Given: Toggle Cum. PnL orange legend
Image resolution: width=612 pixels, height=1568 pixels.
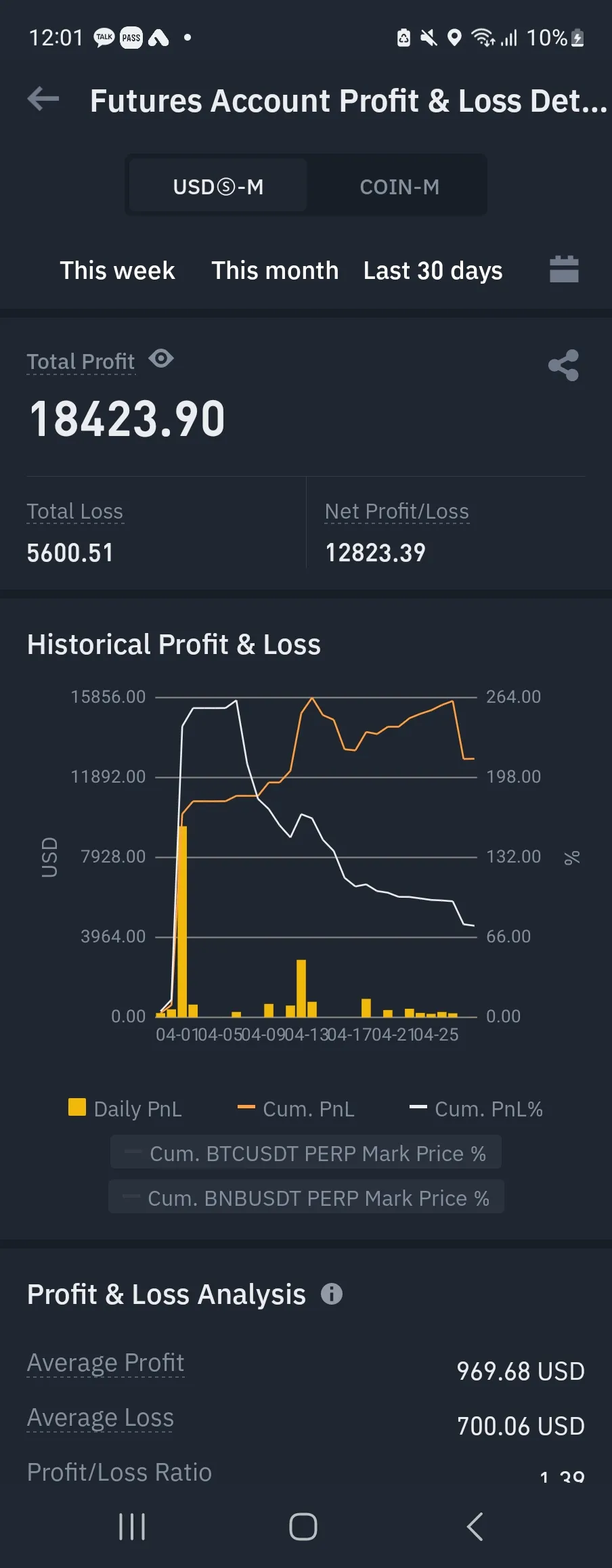Looking at the screenshot, I should tap(297, 1109).
